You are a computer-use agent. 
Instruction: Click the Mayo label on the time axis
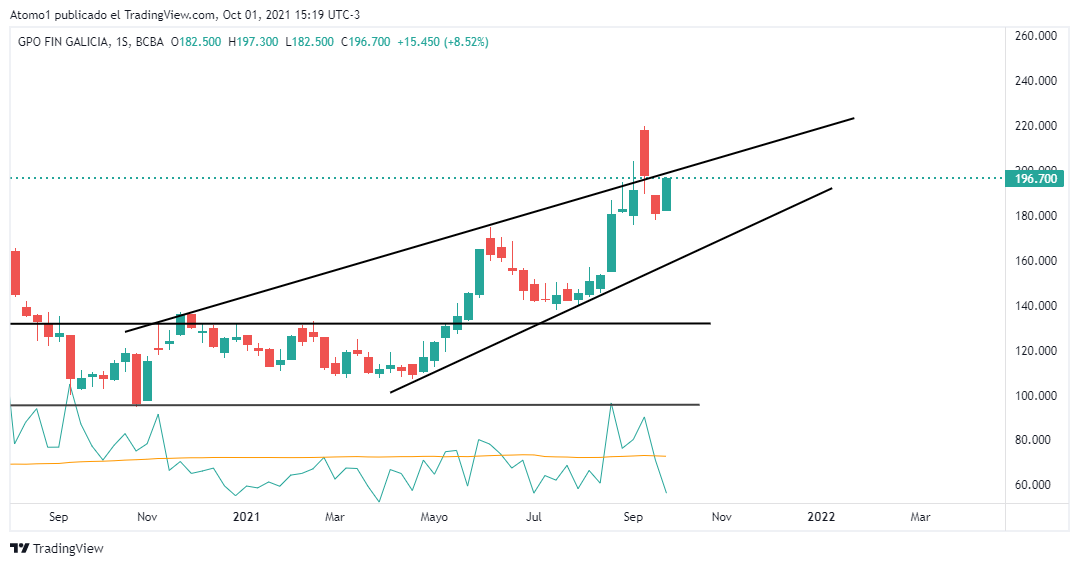click(x=433, y=517)
